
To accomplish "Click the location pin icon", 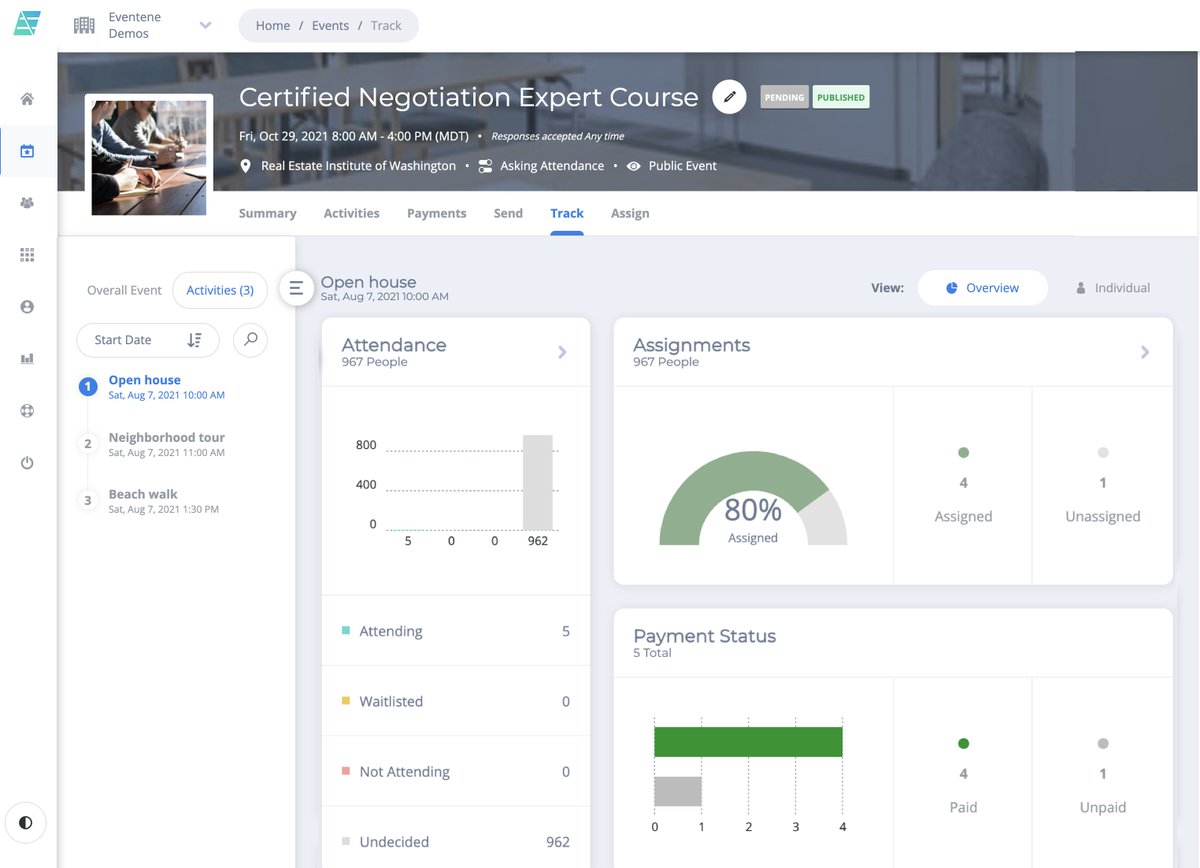I will [x=246, y=166].
